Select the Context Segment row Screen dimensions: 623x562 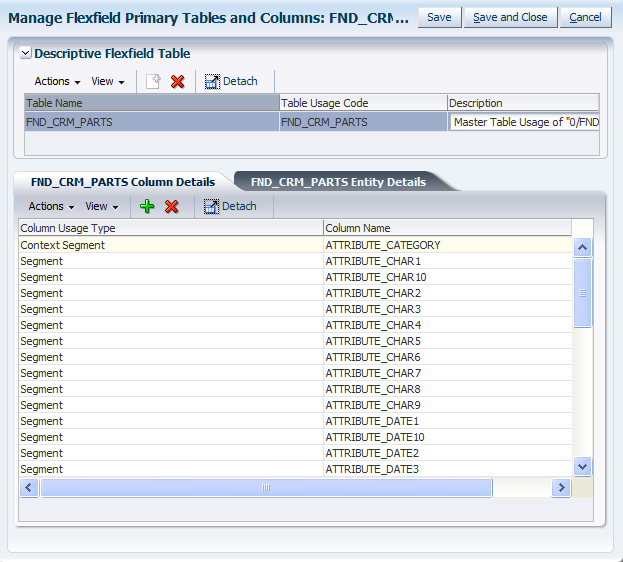[x=295, y=245]
